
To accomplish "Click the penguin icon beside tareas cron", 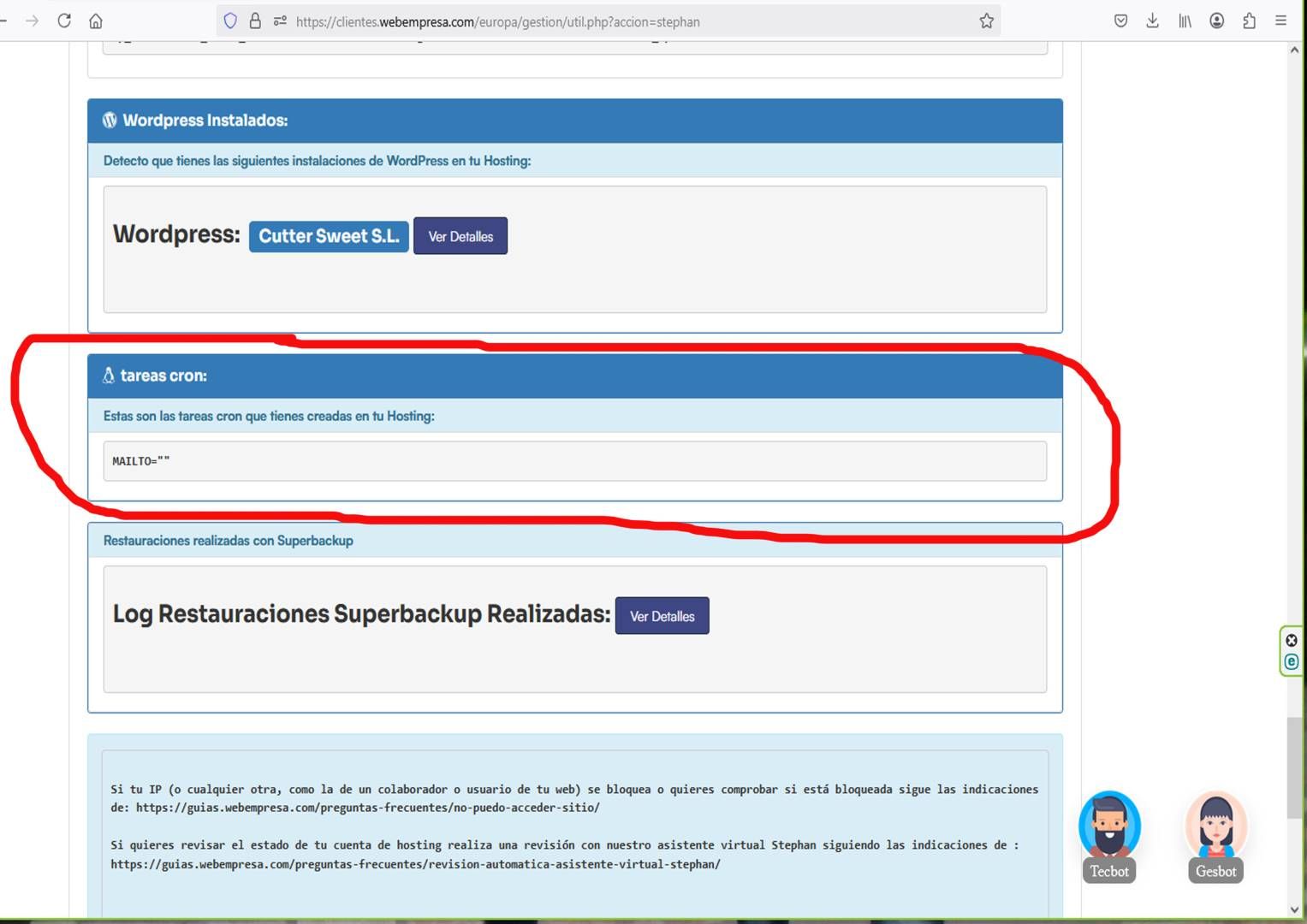I will [109, 376].
